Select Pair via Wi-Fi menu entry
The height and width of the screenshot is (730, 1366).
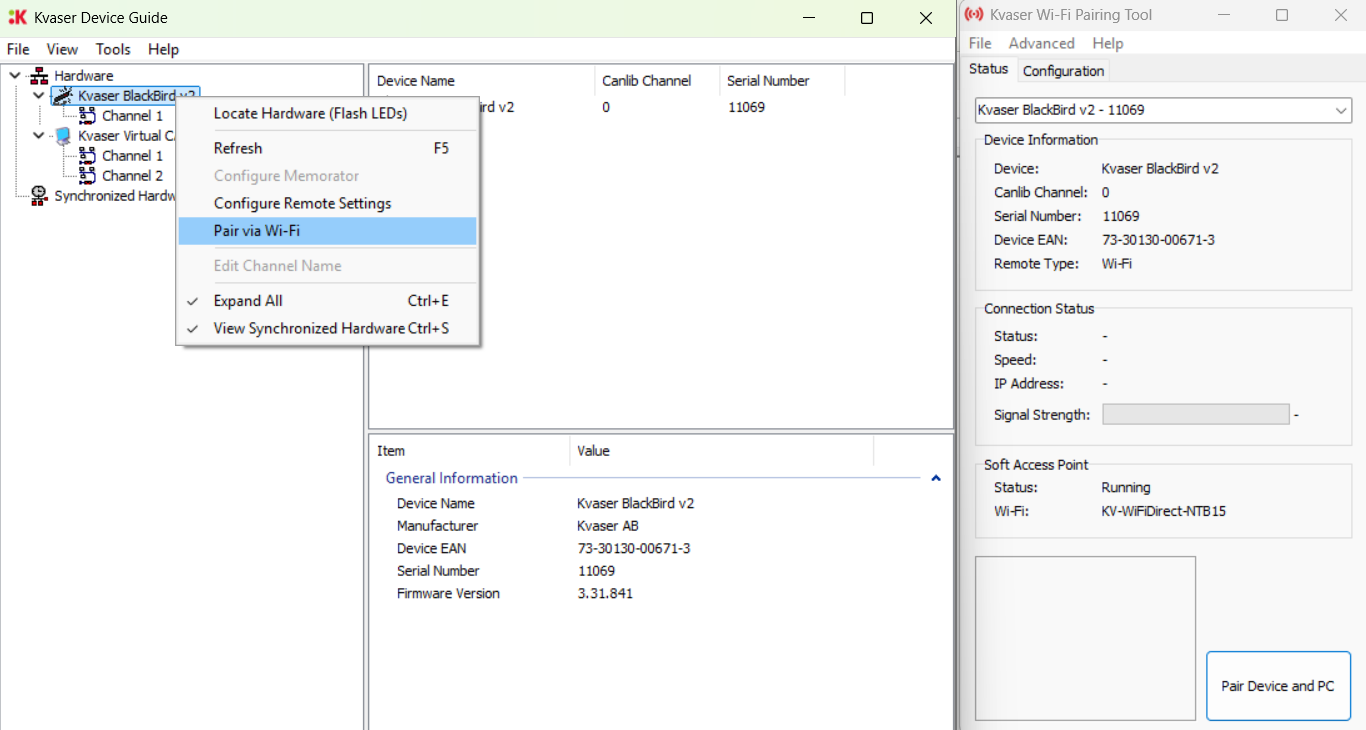pos(328,231)
